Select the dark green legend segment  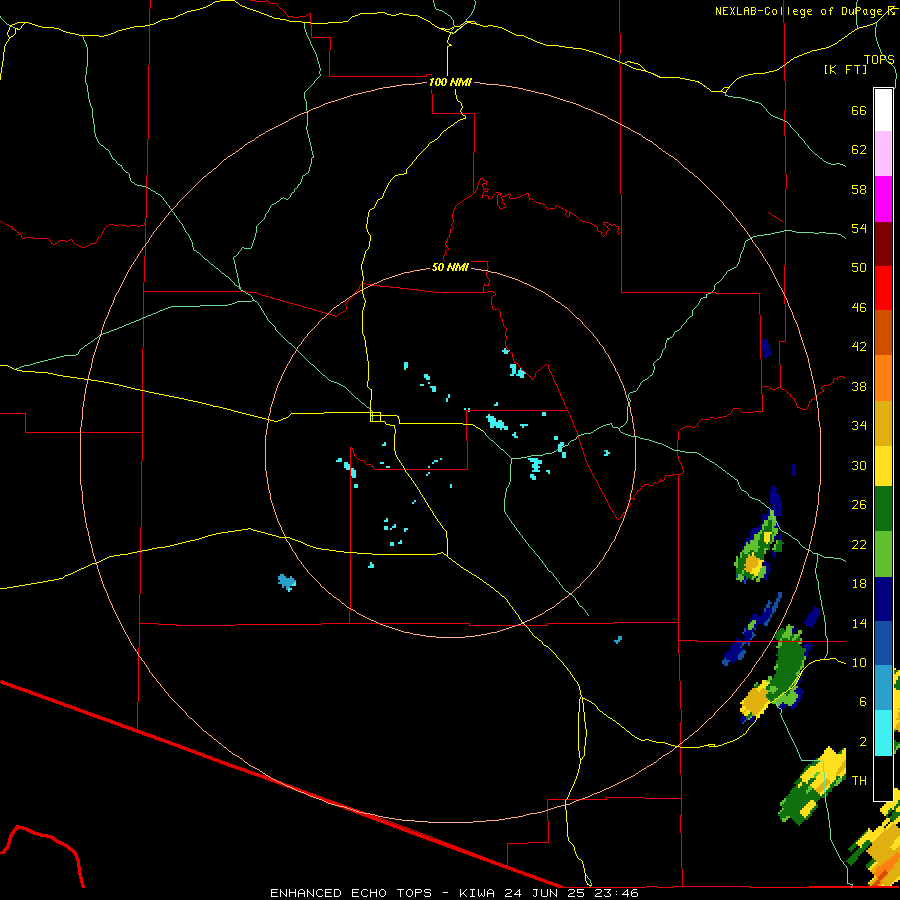click(x=883, y=509)
